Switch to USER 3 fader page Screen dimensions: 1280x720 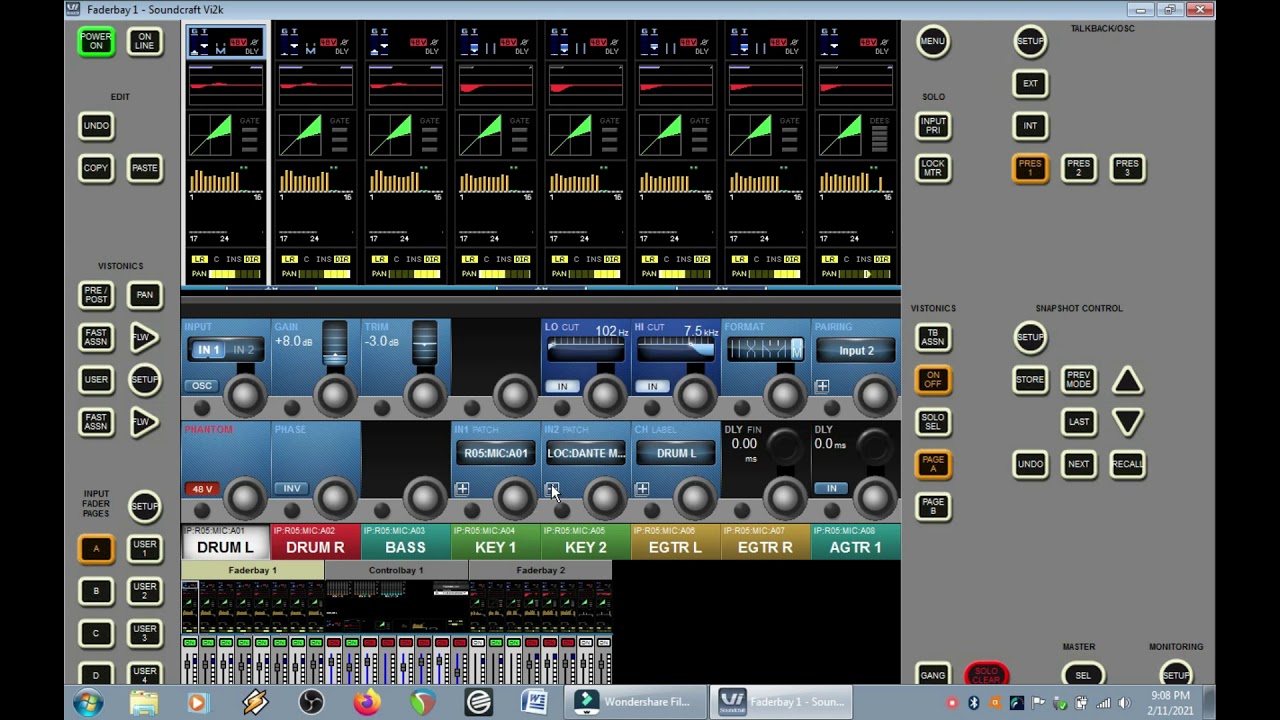(x=145, y=633)
